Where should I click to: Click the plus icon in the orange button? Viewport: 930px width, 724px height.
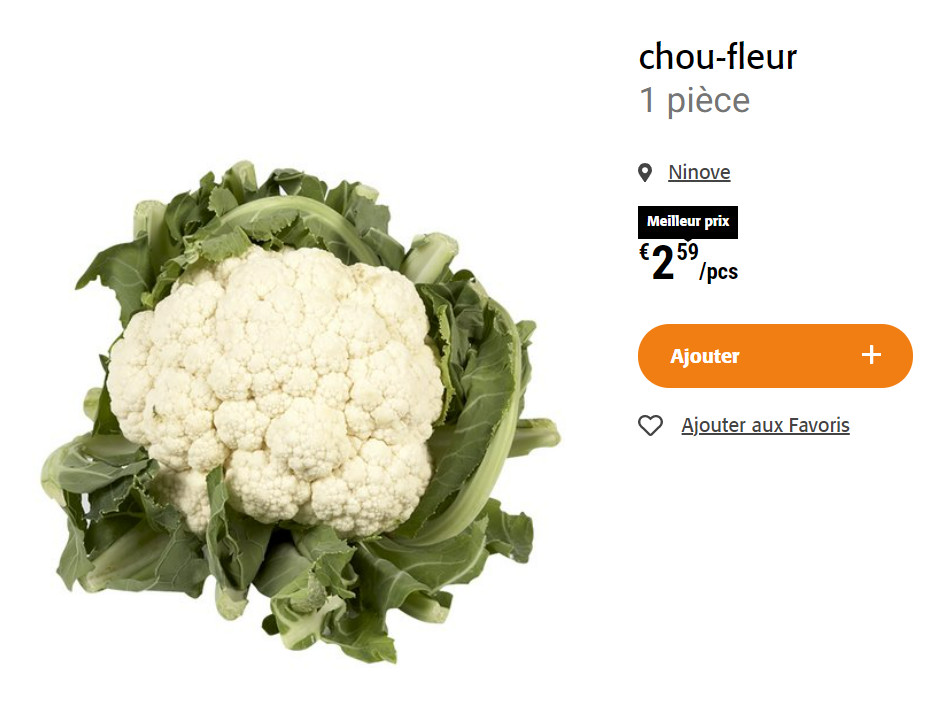[x=871, y=355]
